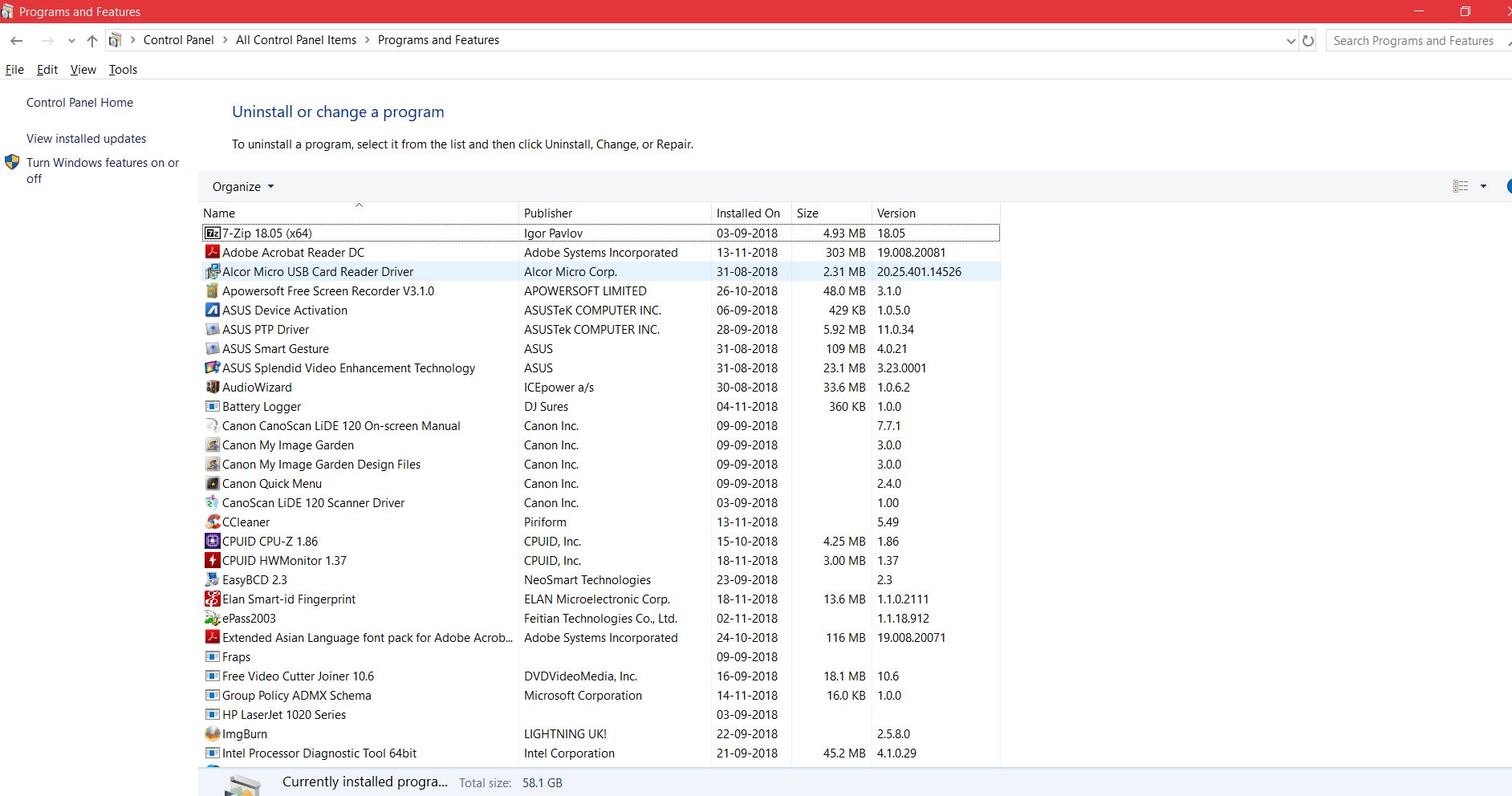The width and height of the screenshot is (1512, 796).
Task: Click the Feitian Technologies publisher cell
Action: pyautogui.click(x=601, y=618)
